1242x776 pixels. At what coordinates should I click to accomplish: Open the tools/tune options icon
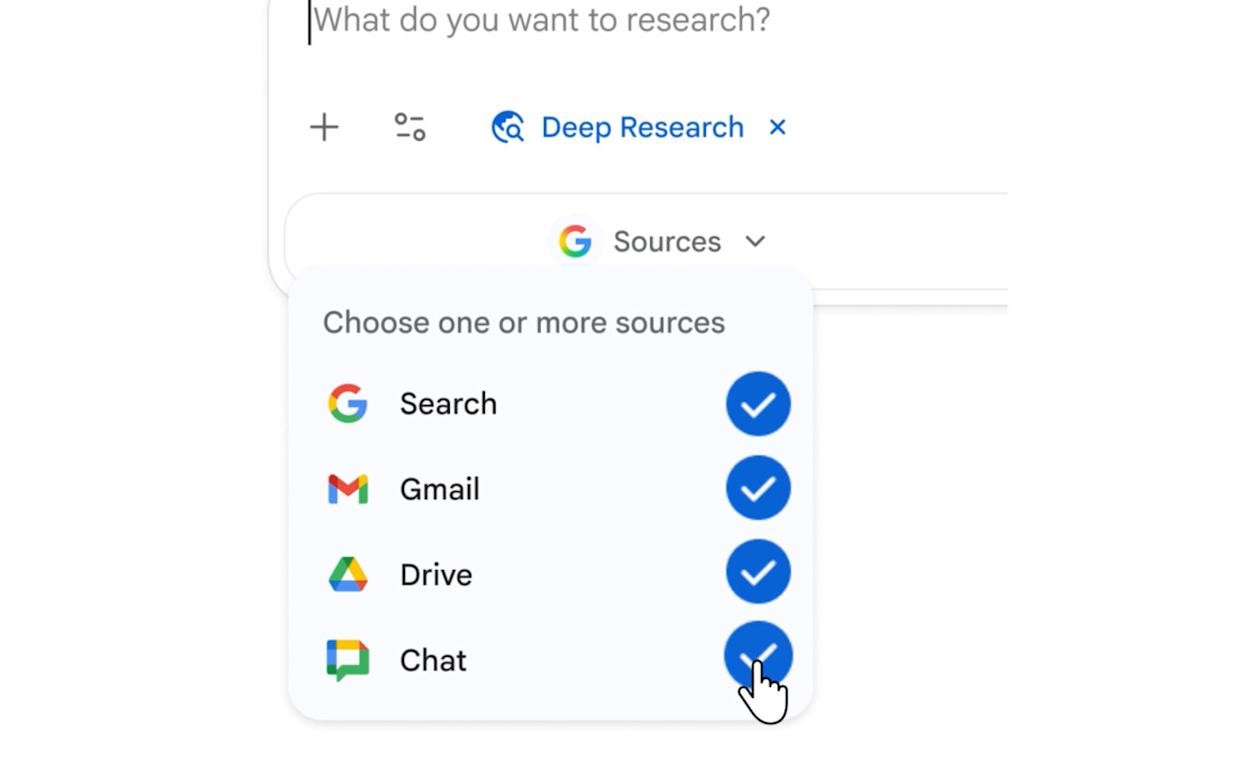pyautogui.click(x=409, y=127)
